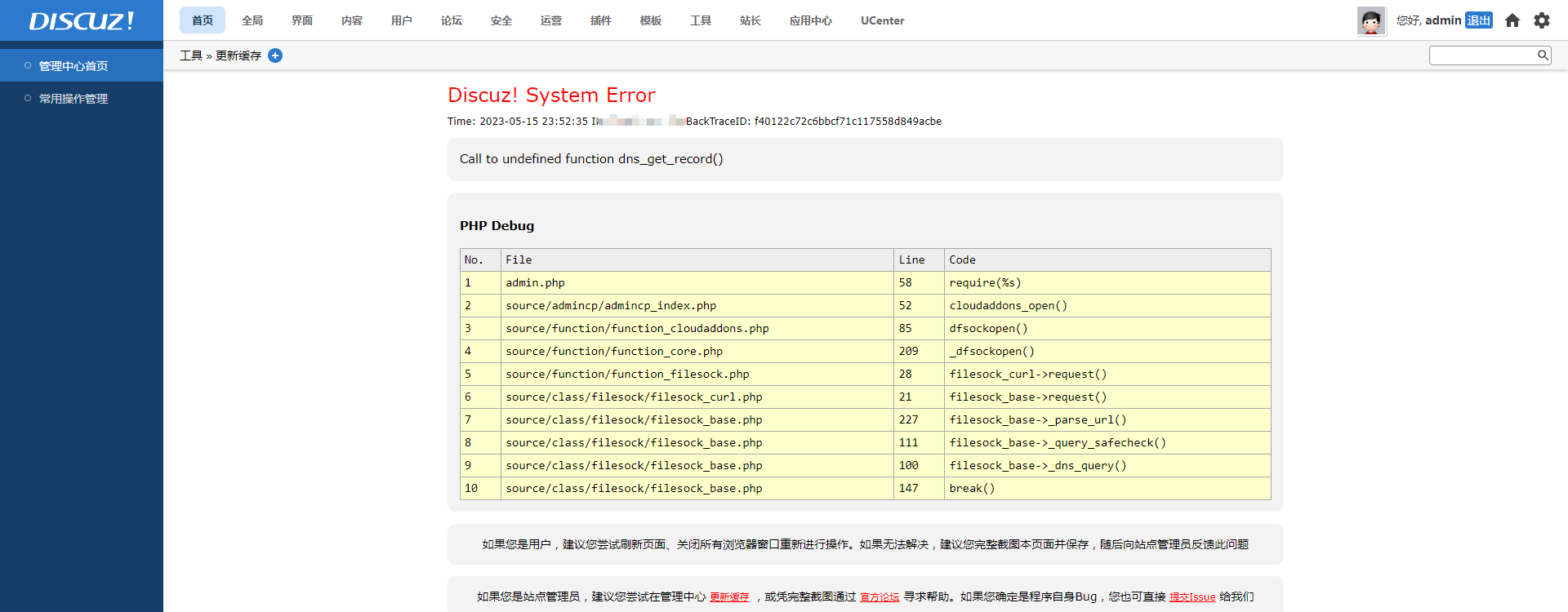Open the 内容 menu

[352, 20]
